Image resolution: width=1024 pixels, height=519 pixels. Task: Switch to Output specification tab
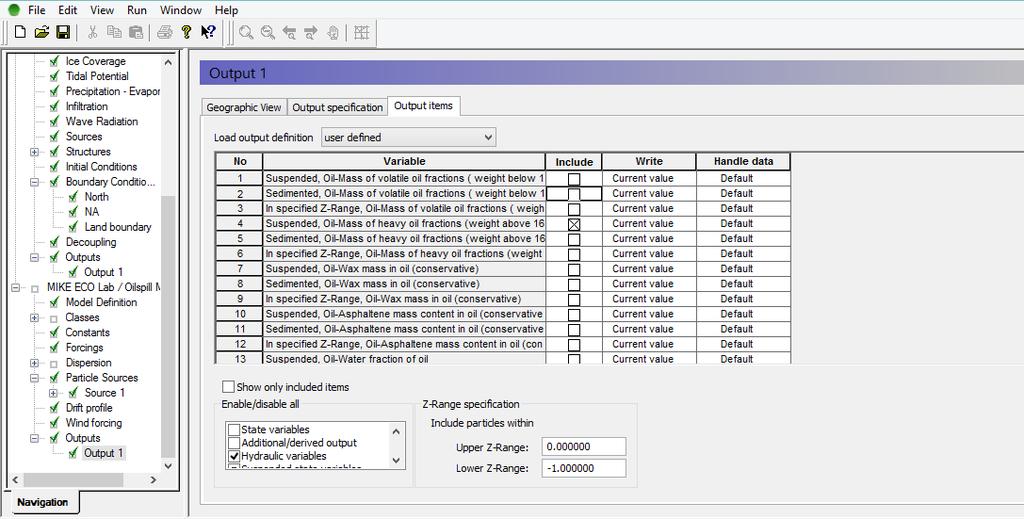[337, 107]
